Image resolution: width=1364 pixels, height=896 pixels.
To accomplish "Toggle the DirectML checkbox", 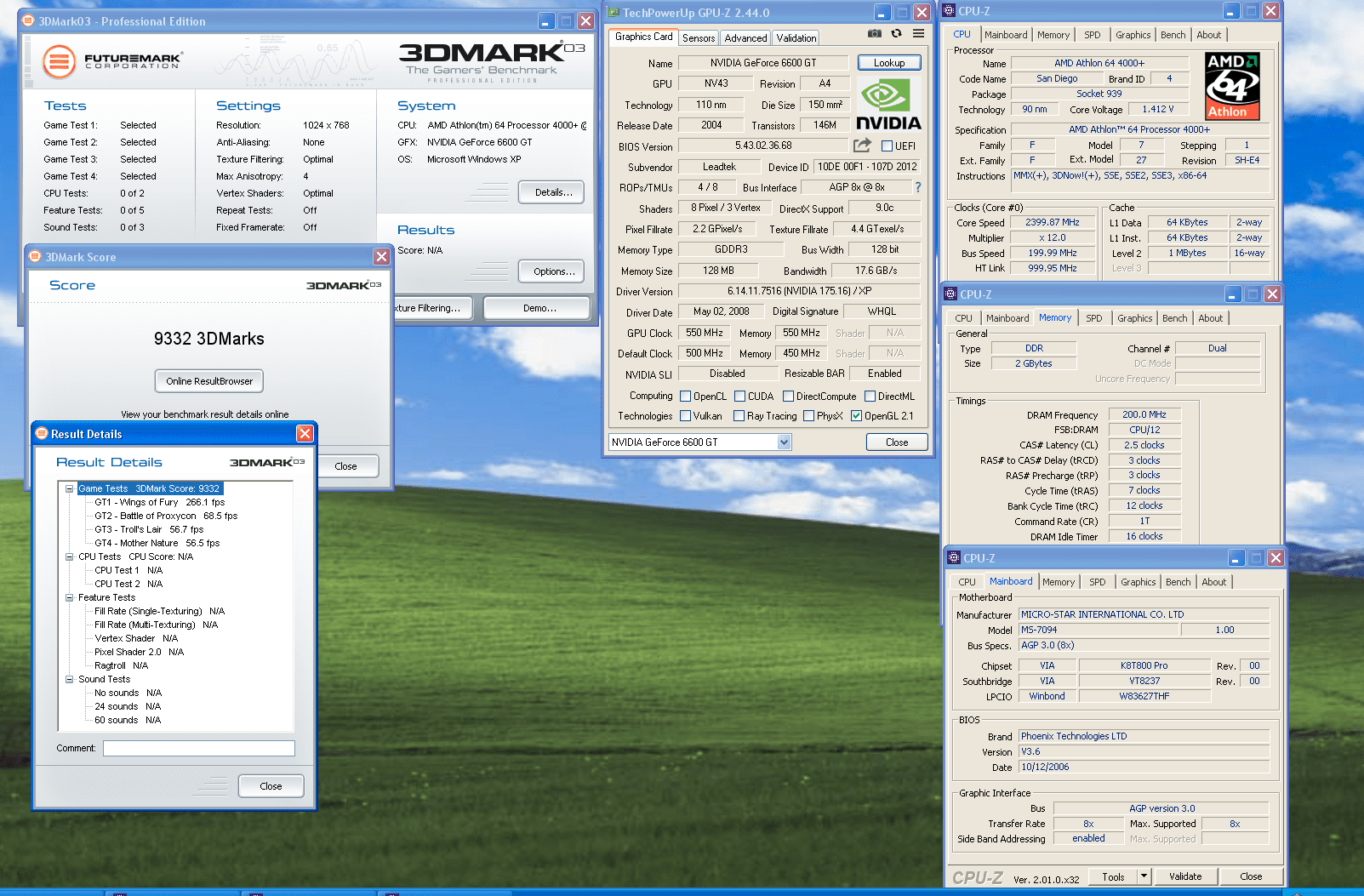I will pos(870,397).
